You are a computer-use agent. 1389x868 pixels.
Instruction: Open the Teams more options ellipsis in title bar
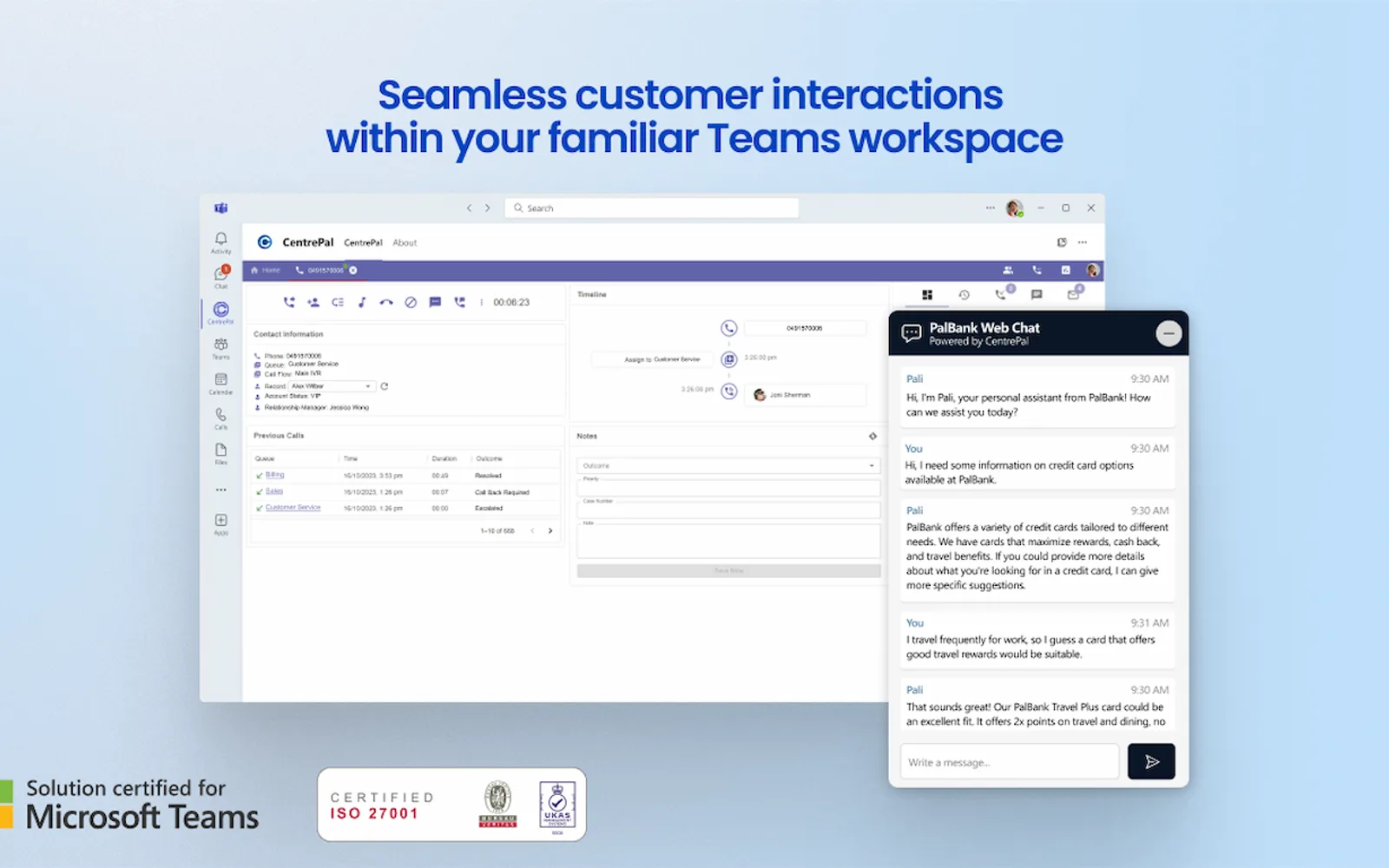coord(990,208)
